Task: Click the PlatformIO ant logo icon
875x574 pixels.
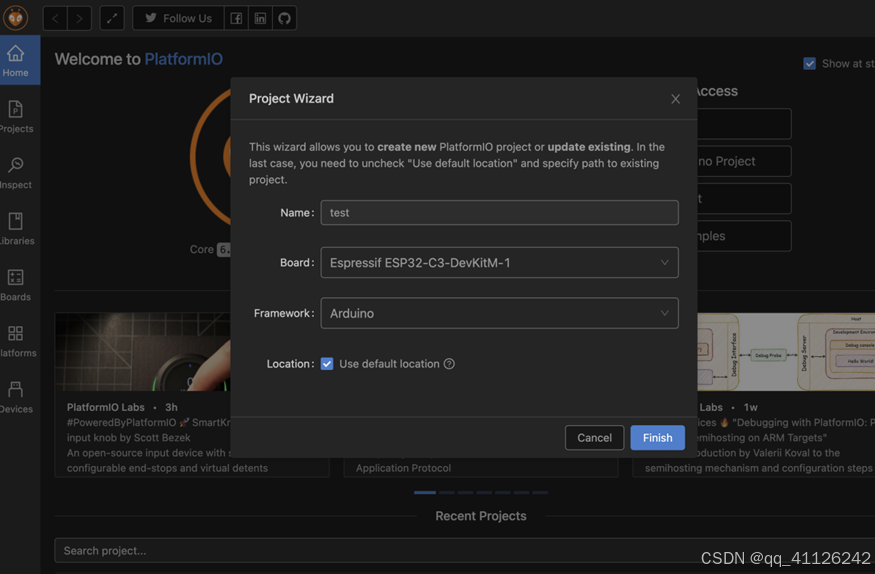Action: coord(16,17)
